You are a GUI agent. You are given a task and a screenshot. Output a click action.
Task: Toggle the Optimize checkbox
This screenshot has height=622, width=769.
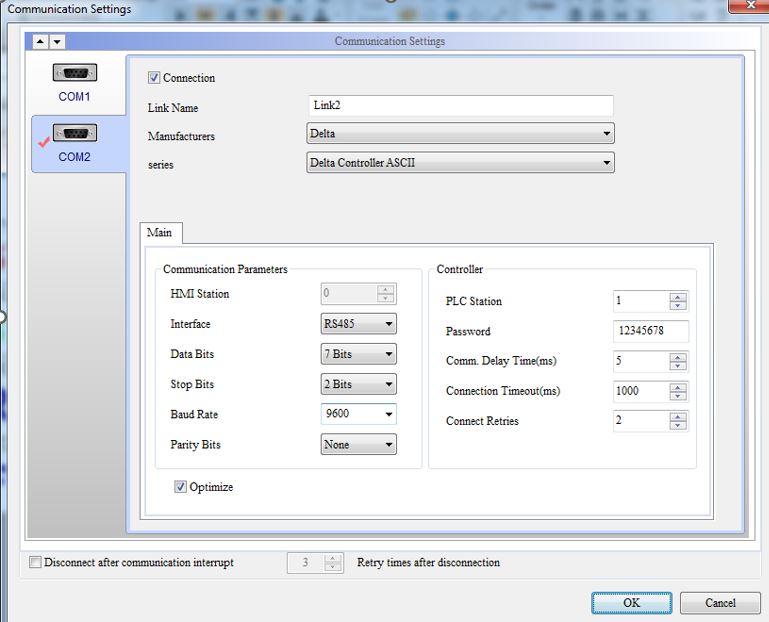tap(181, 487)
